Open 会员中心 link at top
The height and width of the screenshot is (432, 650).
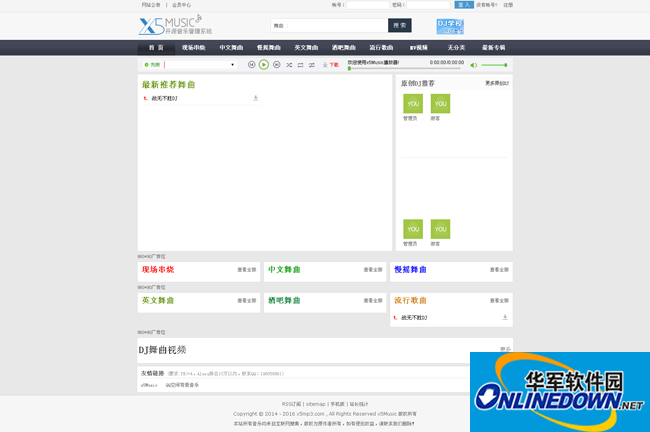[182, 5]
